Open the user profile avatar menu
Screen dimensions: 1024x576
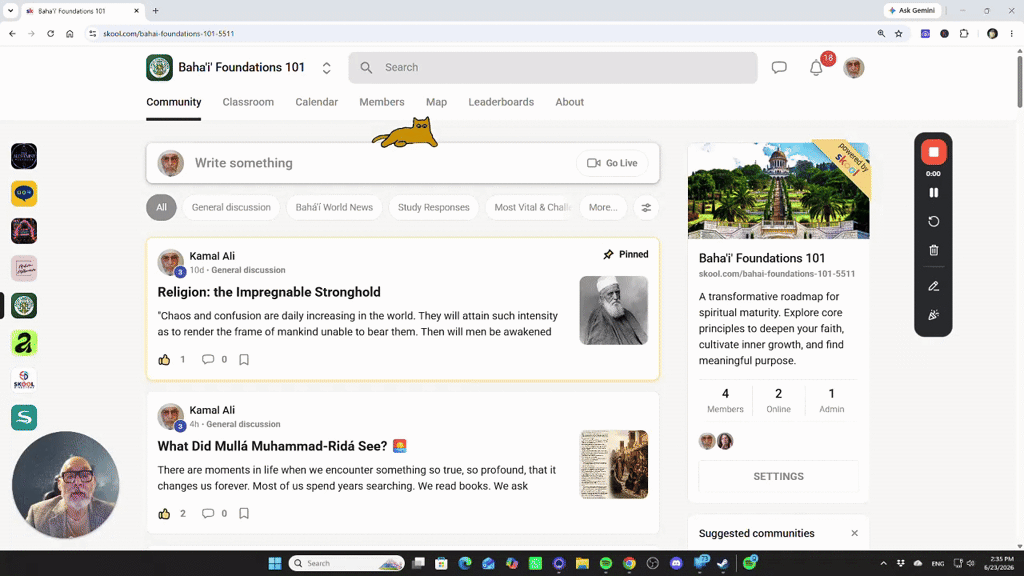[x=854, y=67]
